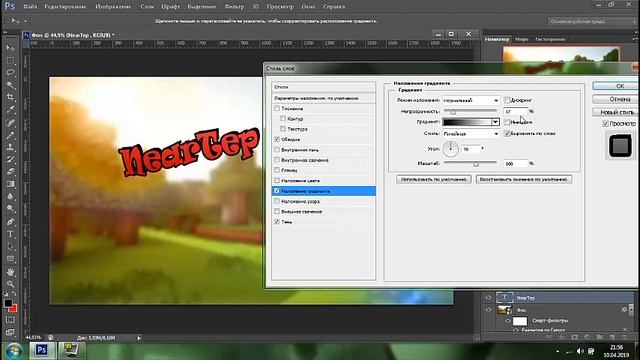Select the Clone Stamp tool

coord(10,147)
